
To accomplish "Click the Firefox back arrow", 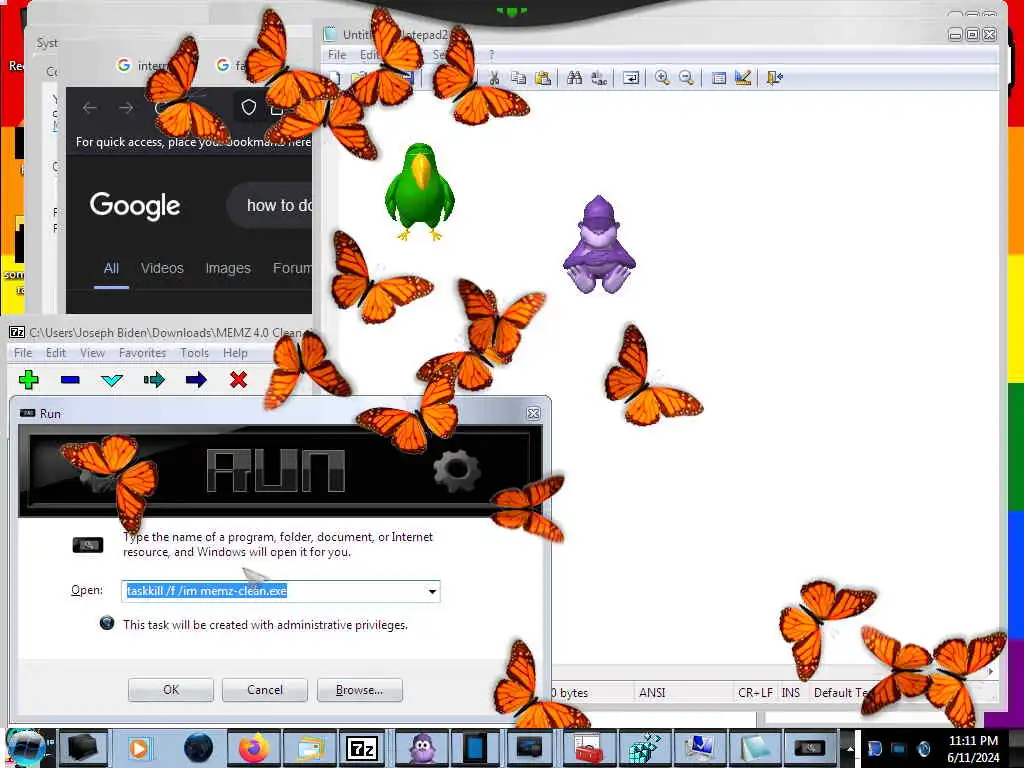I will [x=89, y=108].
